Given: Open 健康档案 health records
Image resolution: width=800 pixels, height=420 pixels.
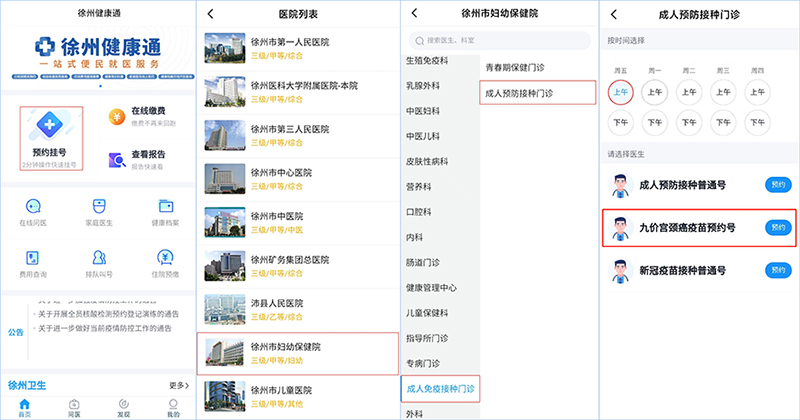Looking at the screenshot, I should click(x=165, y=212).
